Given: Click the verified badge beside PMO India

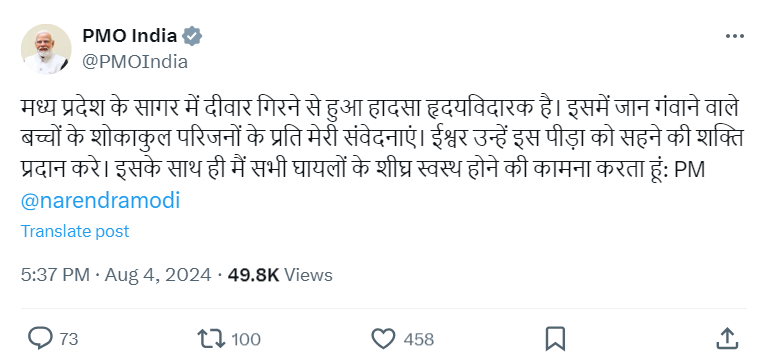Looking at the screenshot, I should click(x=192, y=36).
